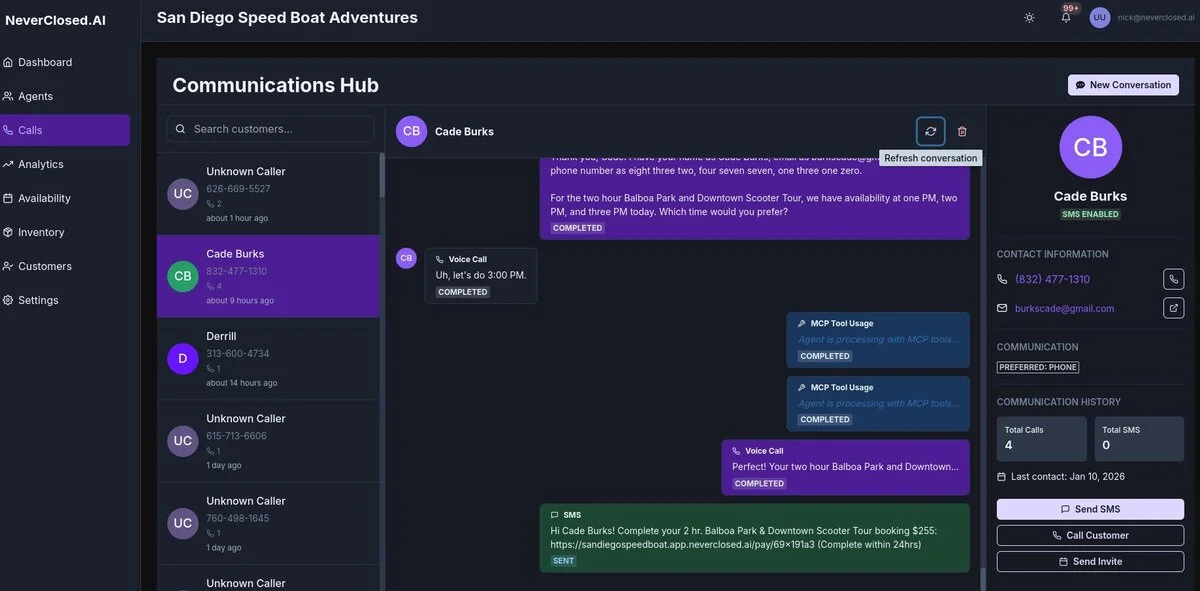1200x591 pixels.
Task: Click phone call icon beside (832) 477-1310
Action: coord(1174,279)
